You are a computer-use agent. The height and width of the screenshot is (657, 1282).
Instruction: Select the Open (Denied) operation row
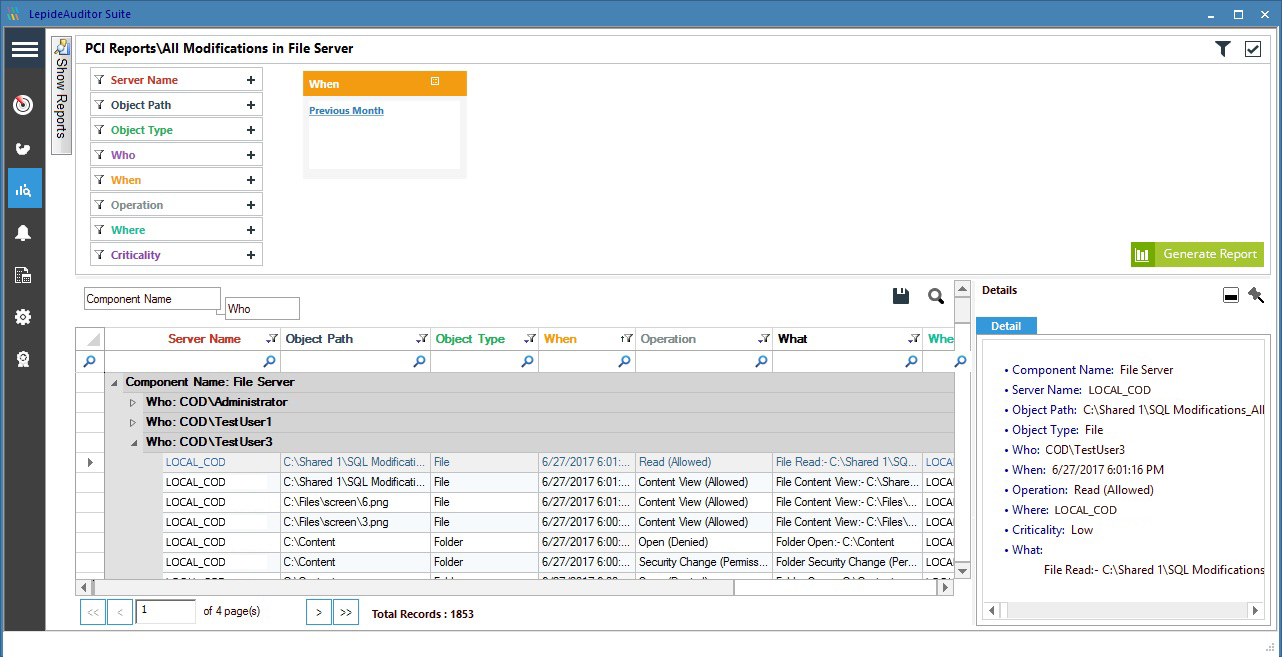coord(529,542)
